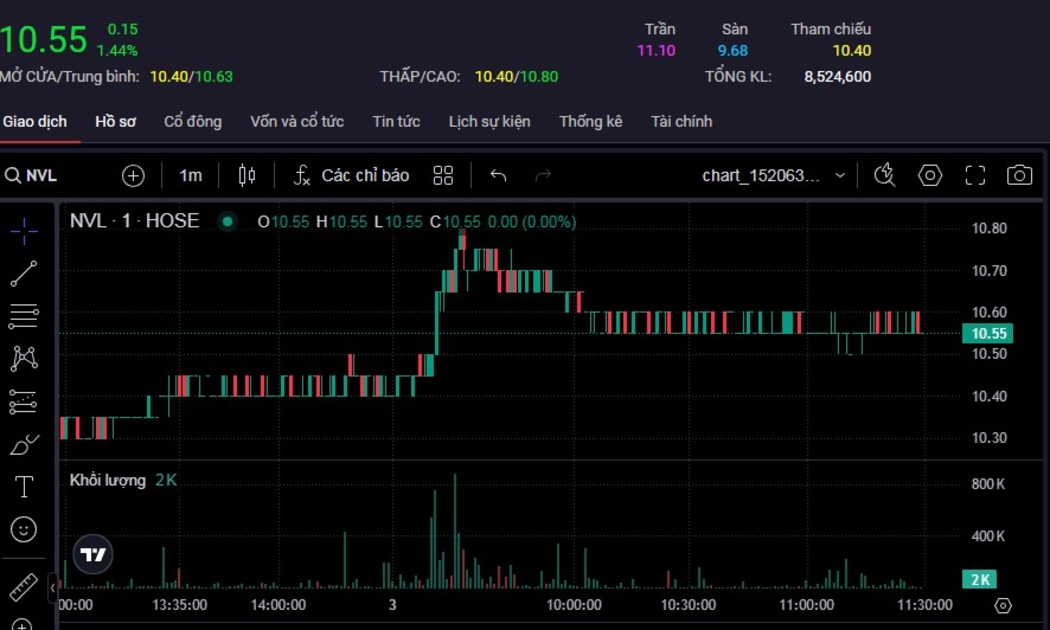Open chart settings hexagon icon
Screen dimensions: 1050x630
pos(930,176)
